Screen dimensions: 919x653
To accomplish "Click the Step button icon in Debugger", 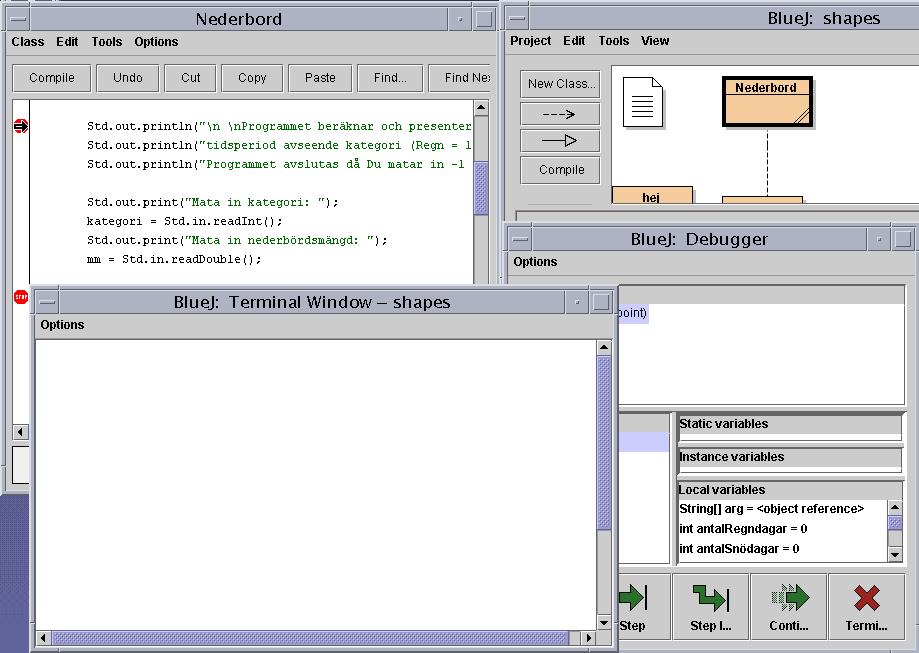I will coord(633,597).
